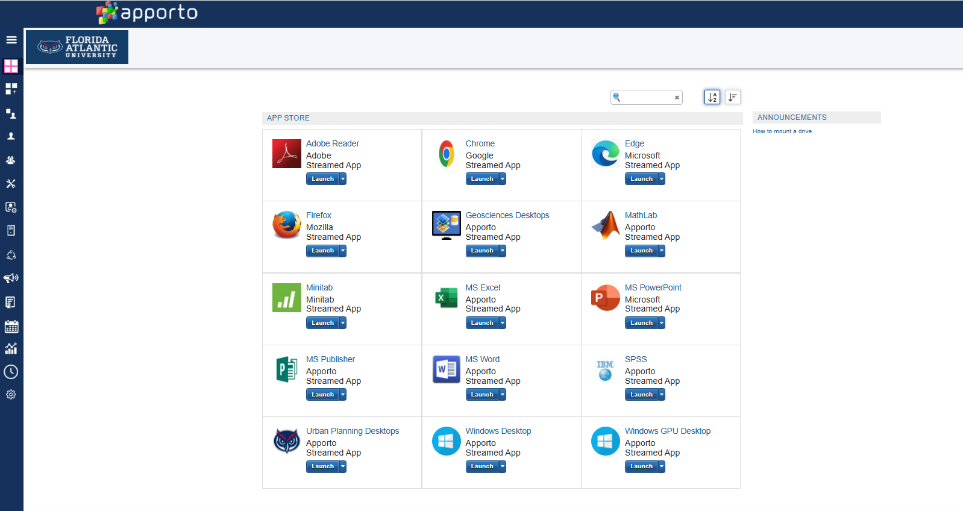Toggle the descending sort order button

pyautogui.click(x=733, y=97)
